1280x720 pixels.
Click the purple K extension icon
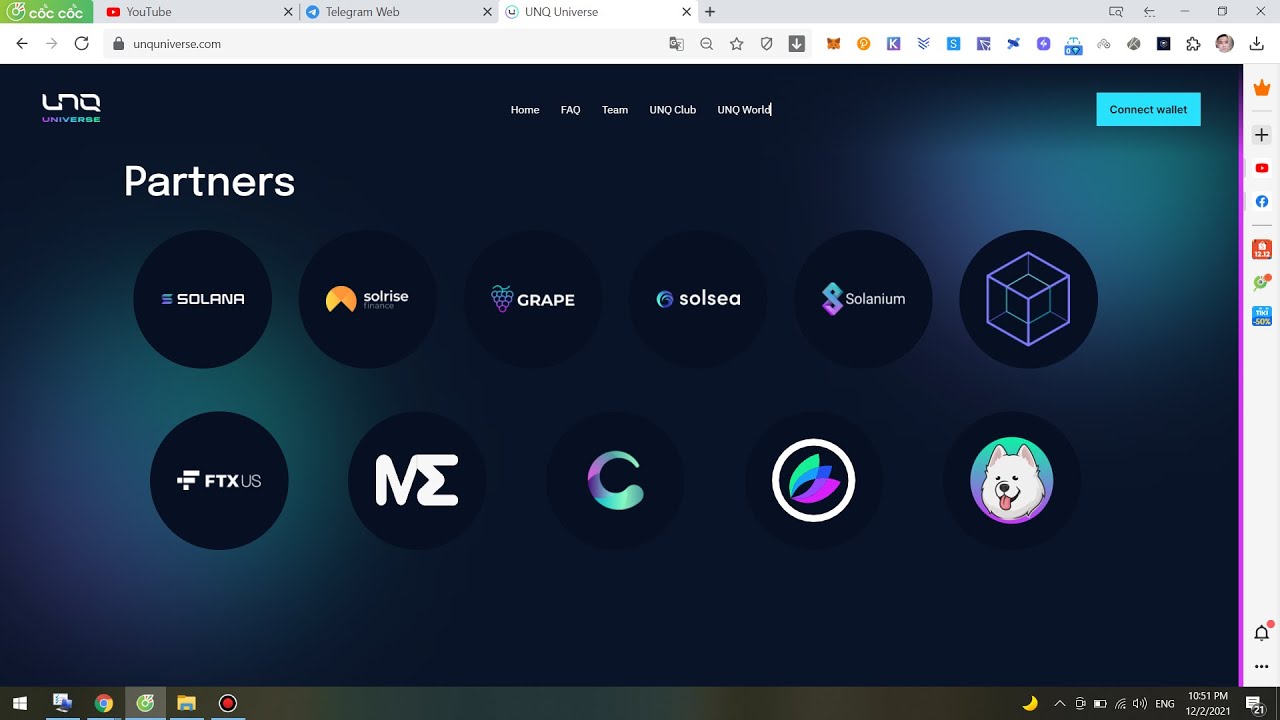(893, 44)
